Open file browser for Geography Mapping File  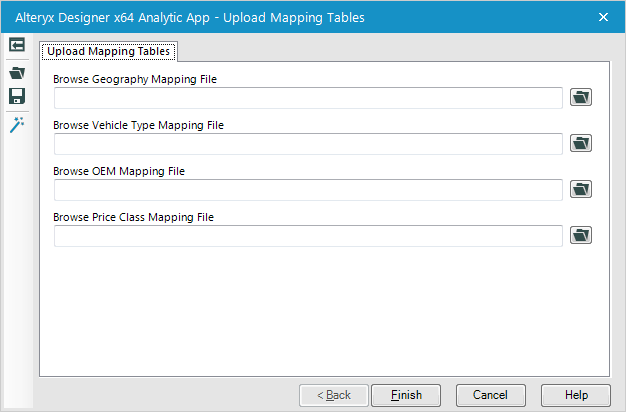pyautogui.click(x=581, y=97)
